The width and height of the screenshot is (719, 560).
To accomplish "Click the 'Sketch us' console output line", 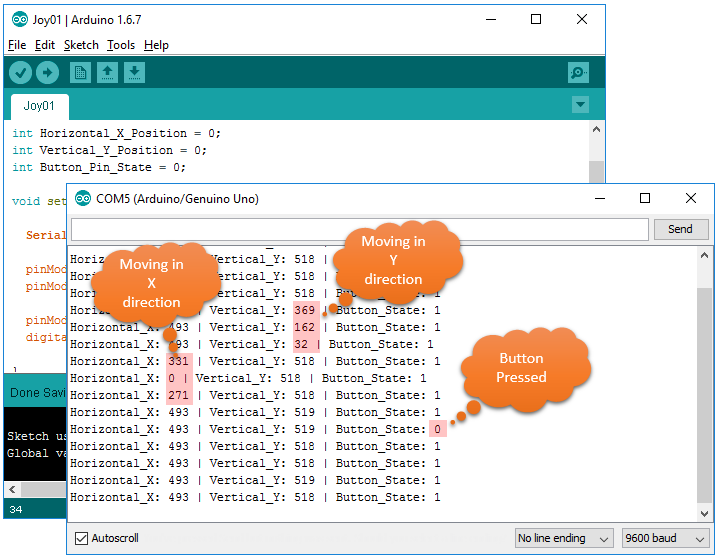I will [x=37, y=436].
